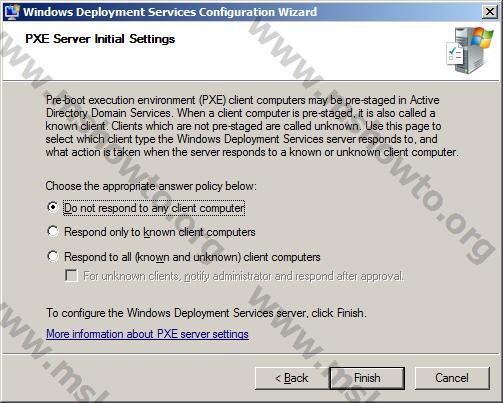Viewport: 503px width, 403px height.
Task: Click the wizard title bar system icon
Action: [12, 12]
